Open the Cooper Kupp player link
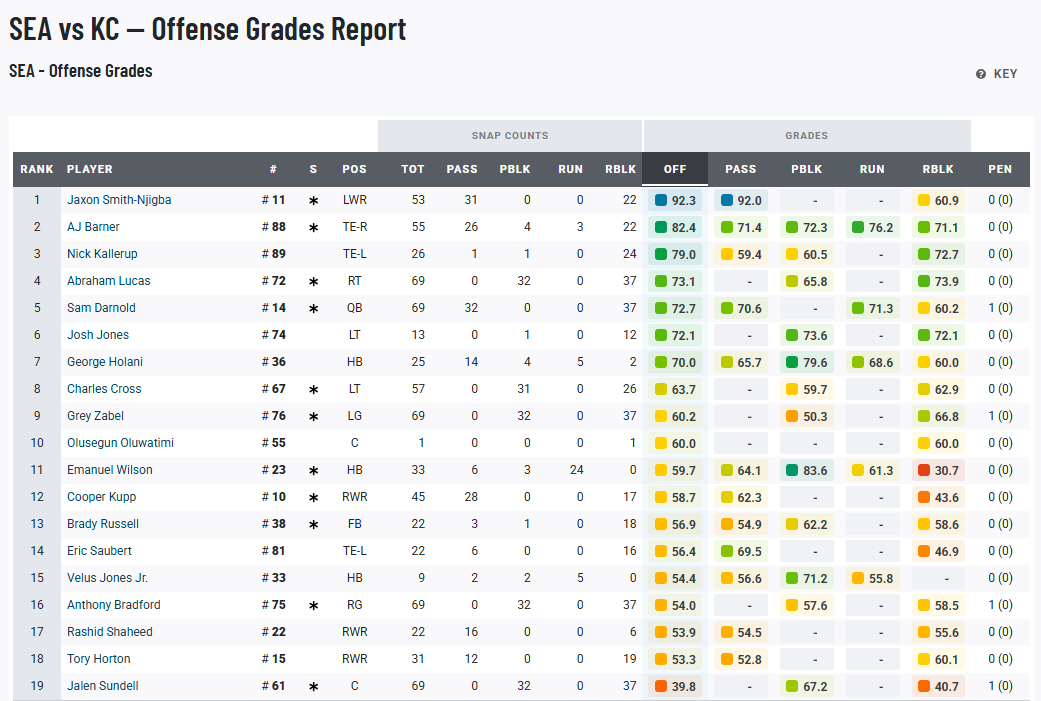 101,497
